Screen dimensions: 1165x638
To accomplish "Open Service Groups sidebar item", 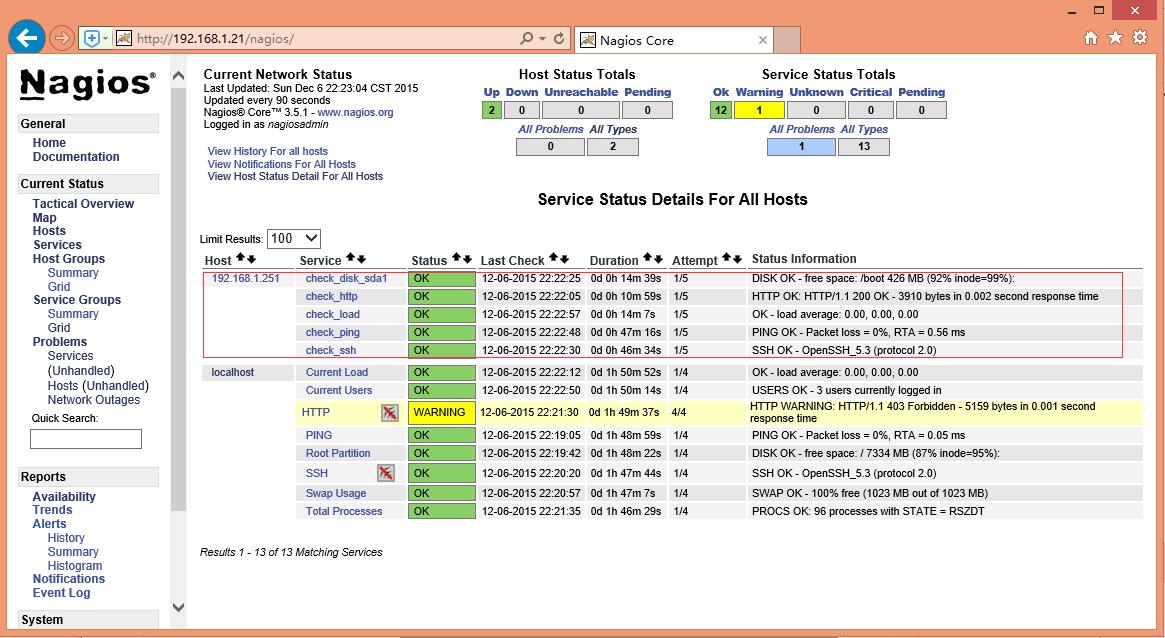I will (x=77, y=300).
